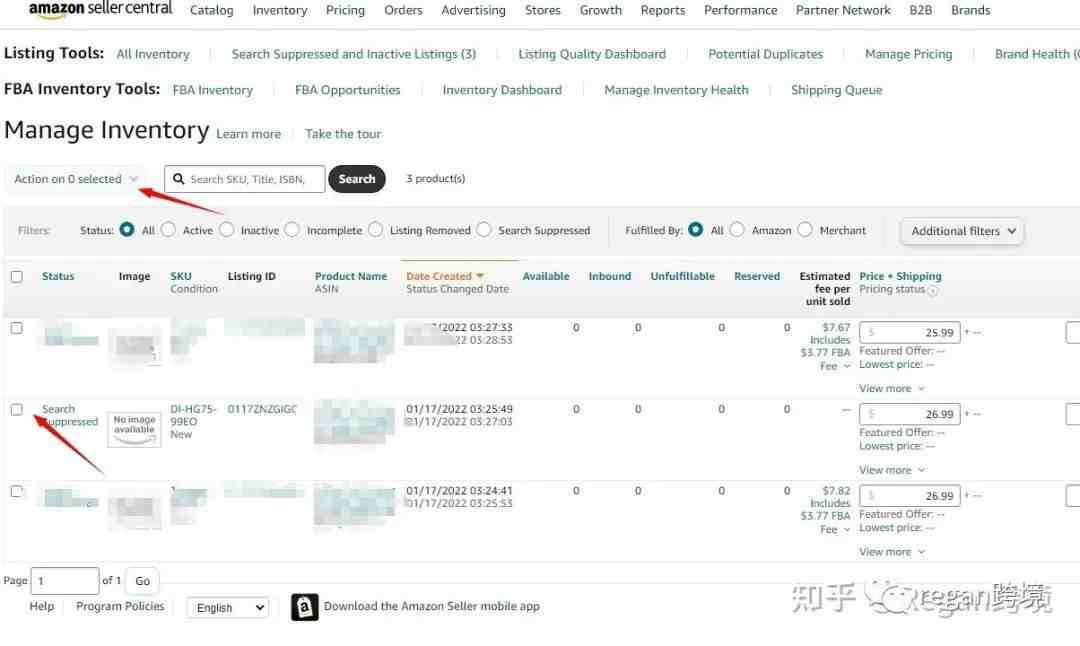Open the English language dropdown
1080x646 pixels.
(x=227, y=607)
